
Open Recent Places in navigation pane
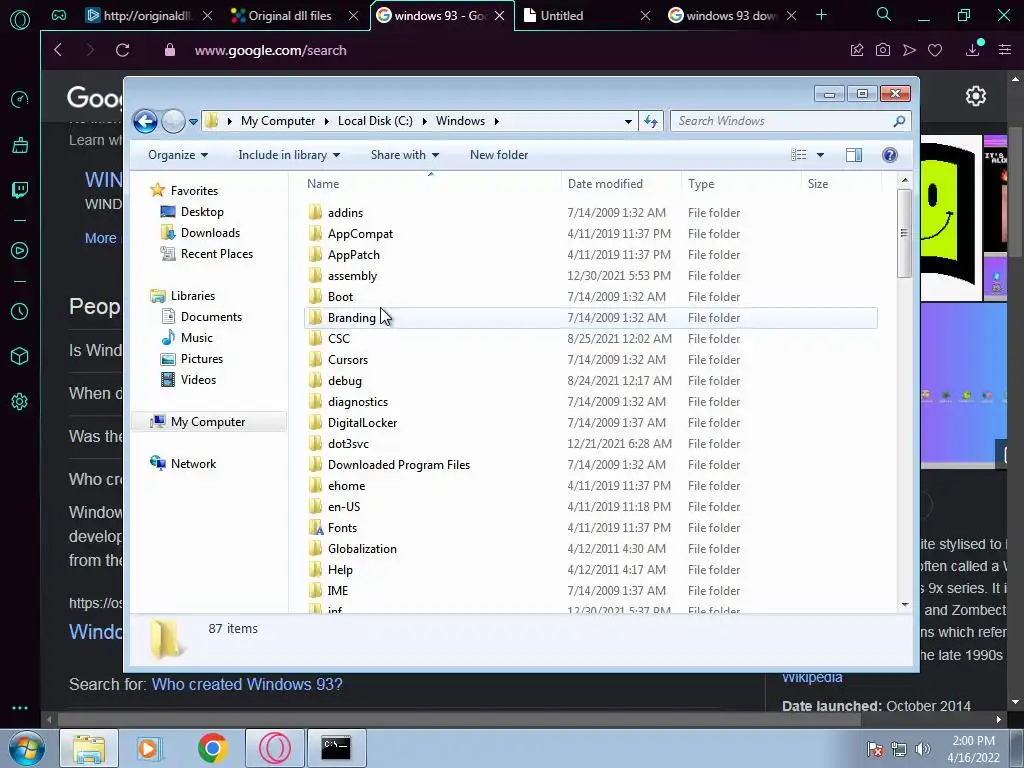tap(217, 253)
